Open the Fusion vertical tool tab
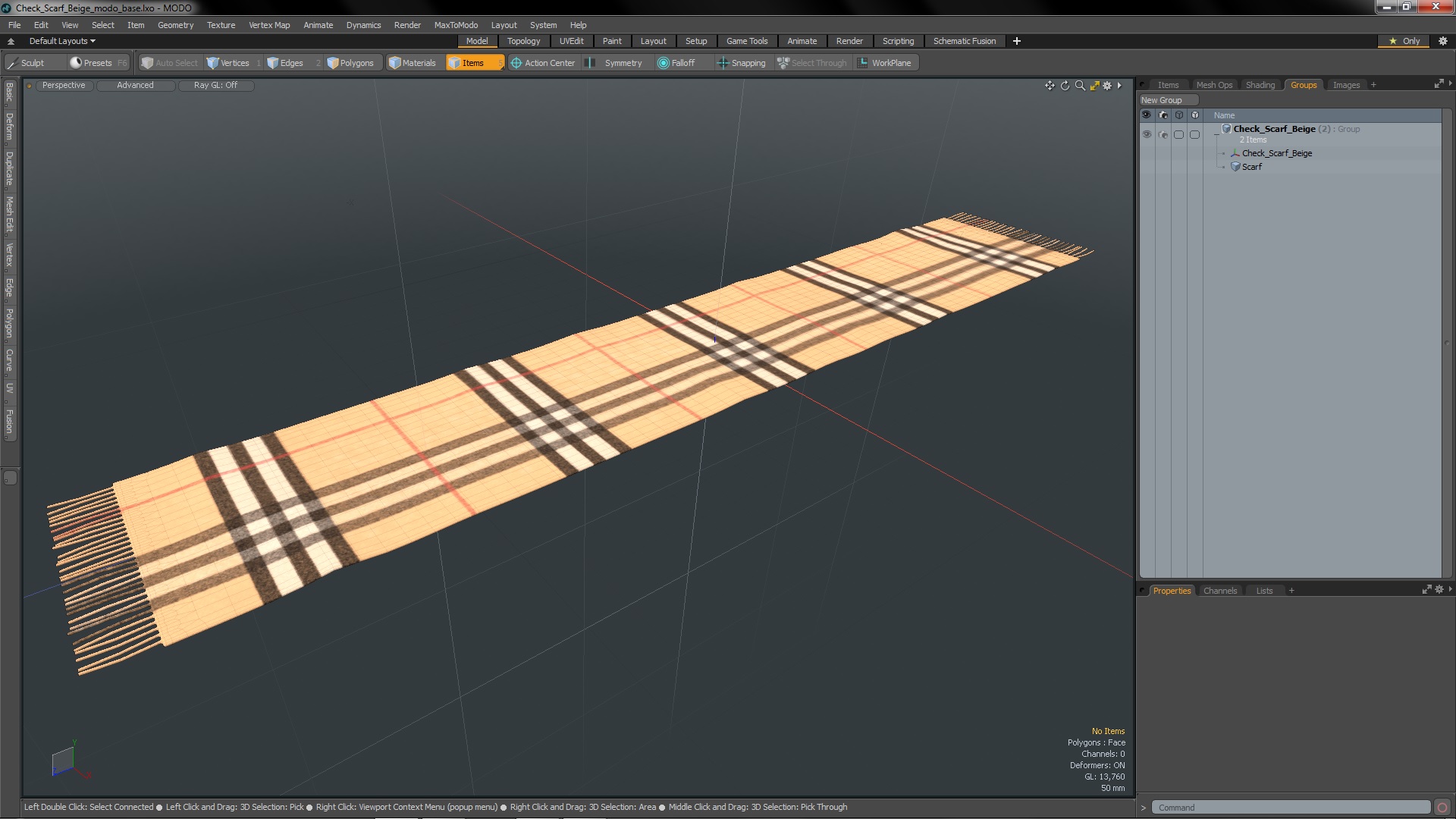Screen dimensions: 1456x819 (x=10, y=422)
